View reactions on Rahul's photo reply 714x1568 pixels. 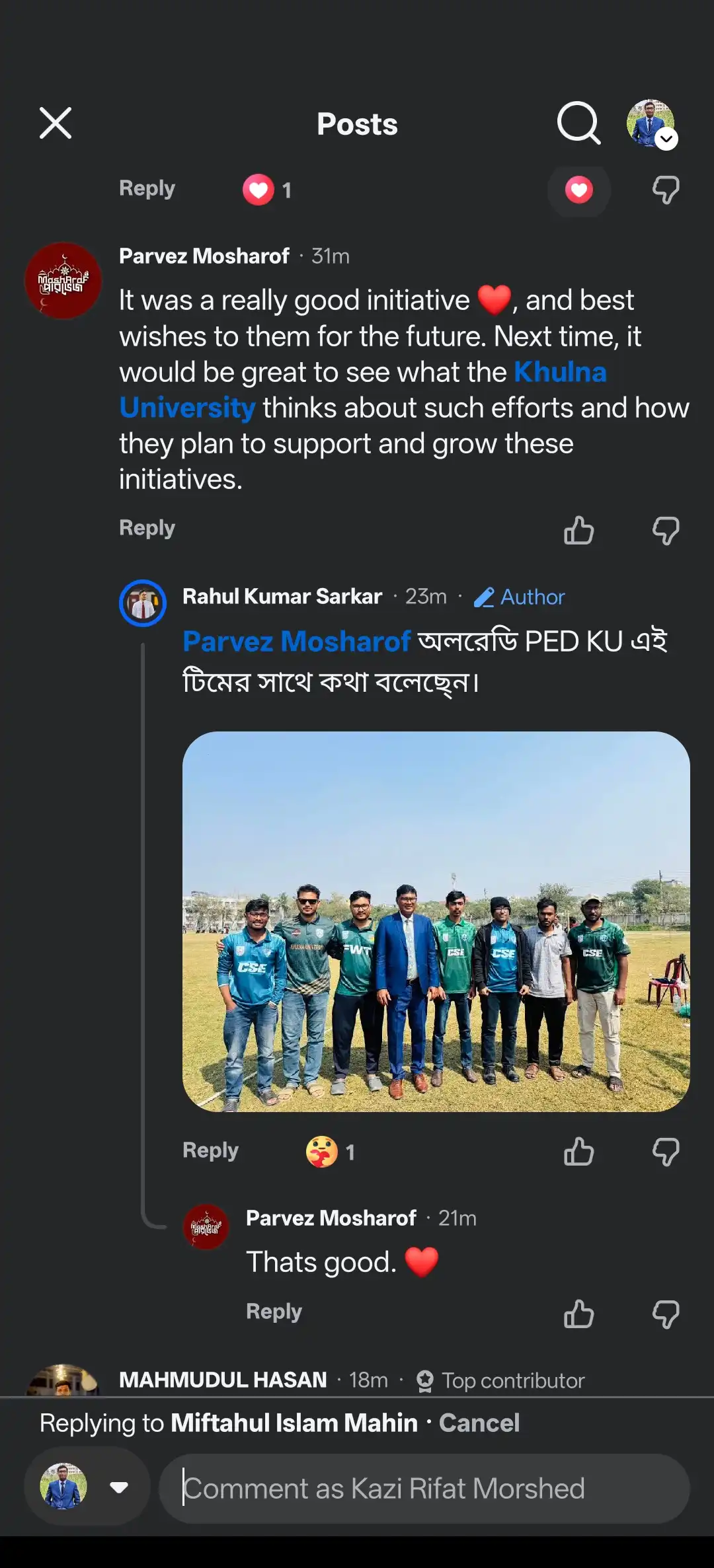pos(330,1152)
